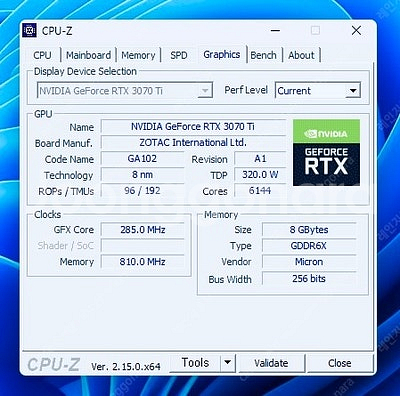Viewport: 400px width, 396px height.
Task: Click the A1 revision value
Action: [x=260, y=159]
